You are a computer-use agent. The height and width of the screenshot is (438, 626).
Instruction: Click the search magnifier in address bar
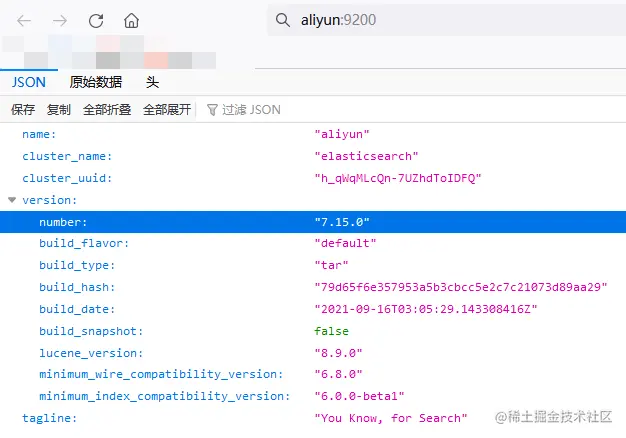click(x=283, y=20)
